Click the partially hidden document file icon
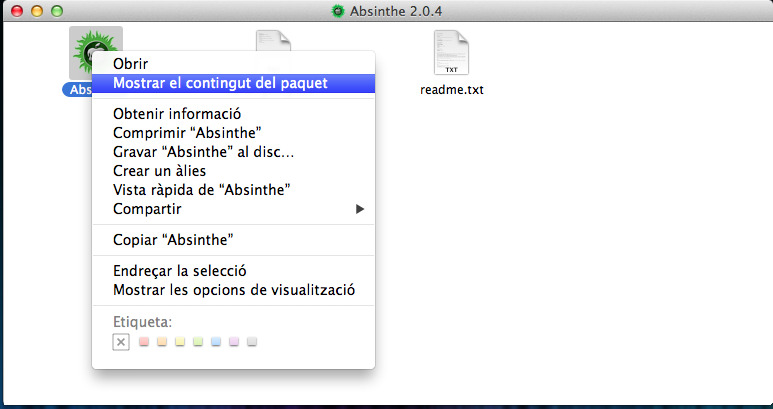773x409 pixels. click(273, 39)
